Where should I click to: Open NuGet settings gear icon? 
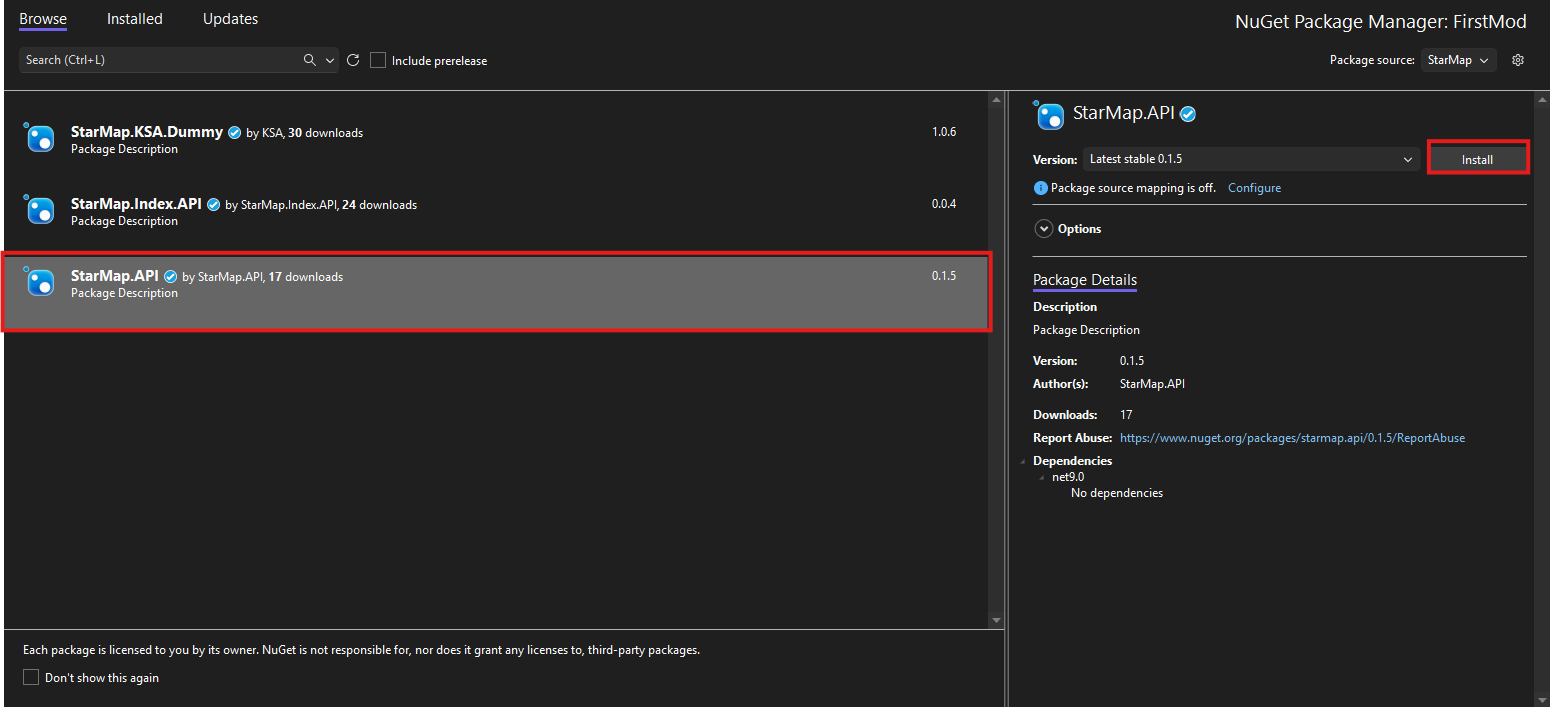click(1518, 60)
